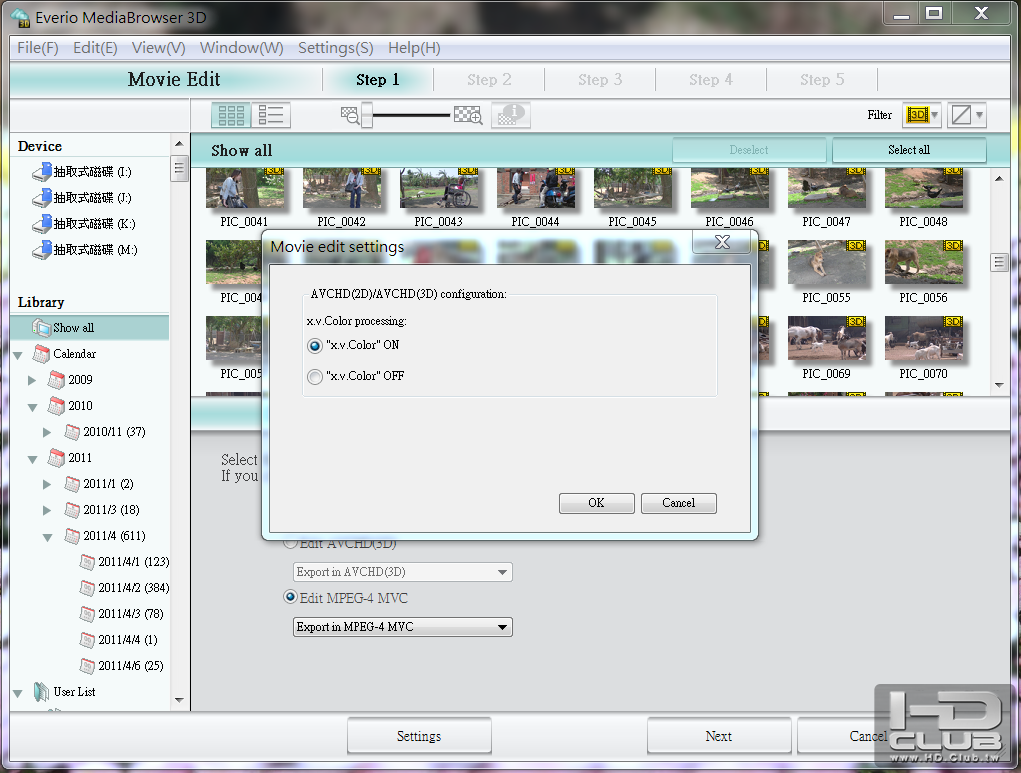The image size is (1021, 773).
Task: Open 2011/4/4 (1) day entry
Action: [119, 640]
